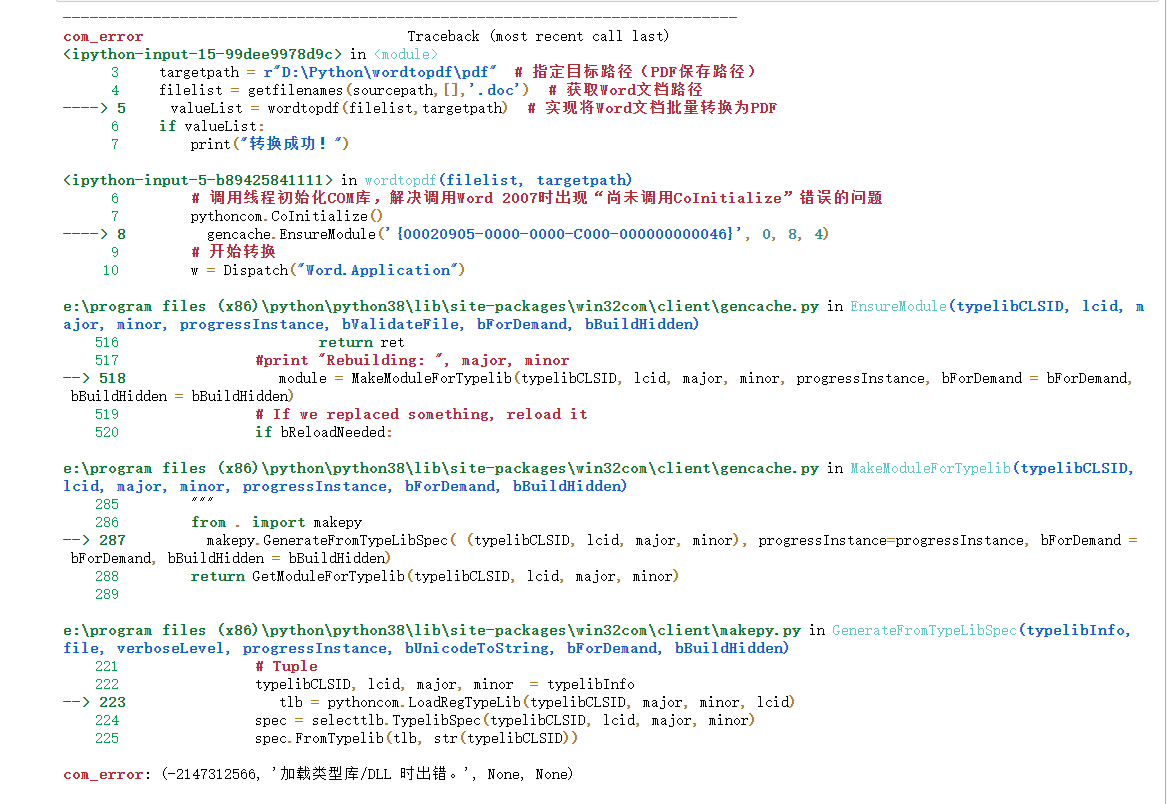Click the '# Tuple' comment
The image size is (1167, 804).
(287, 666)
